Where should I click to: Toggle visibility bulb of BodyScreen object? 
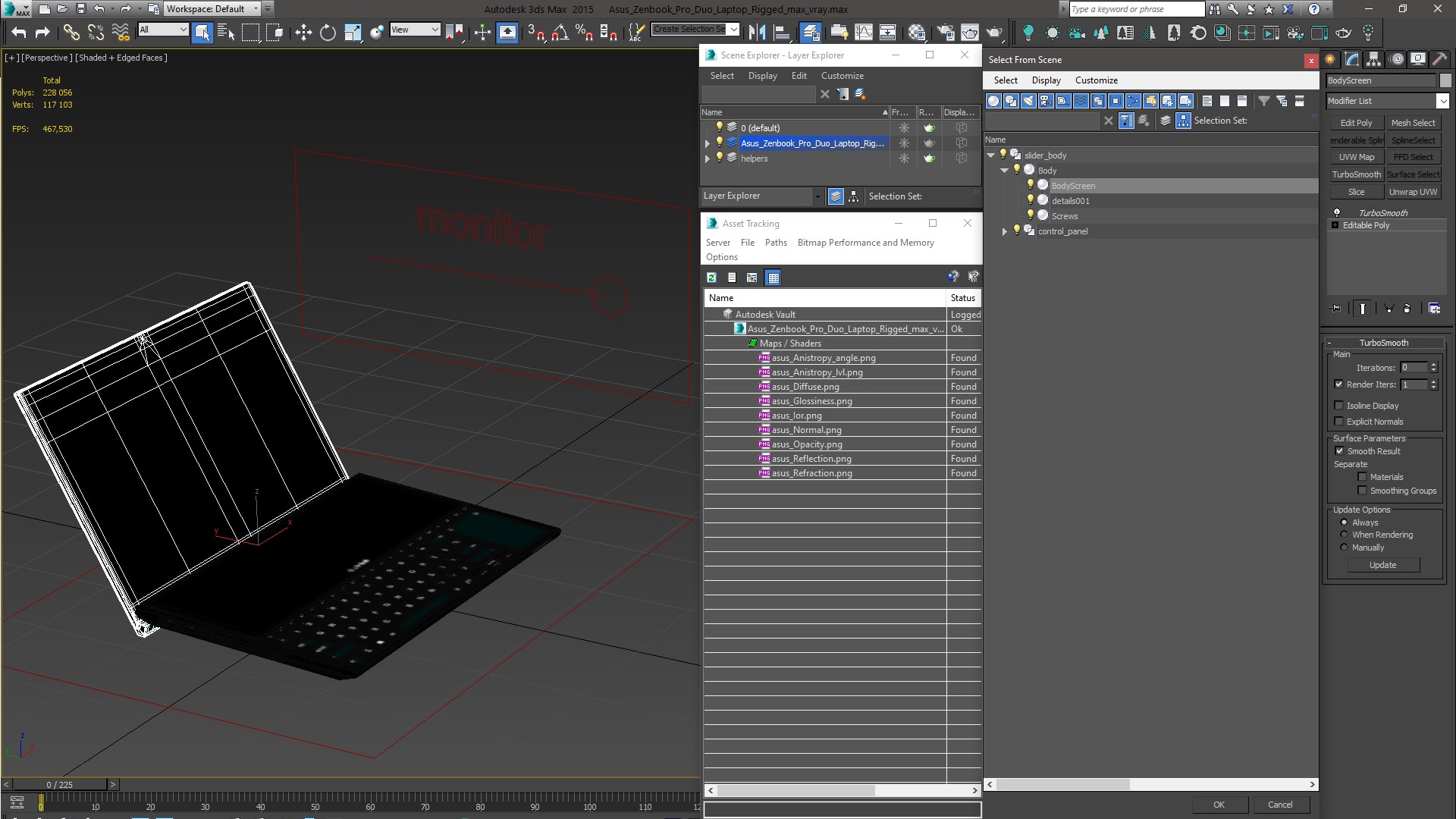[1030, 185]
